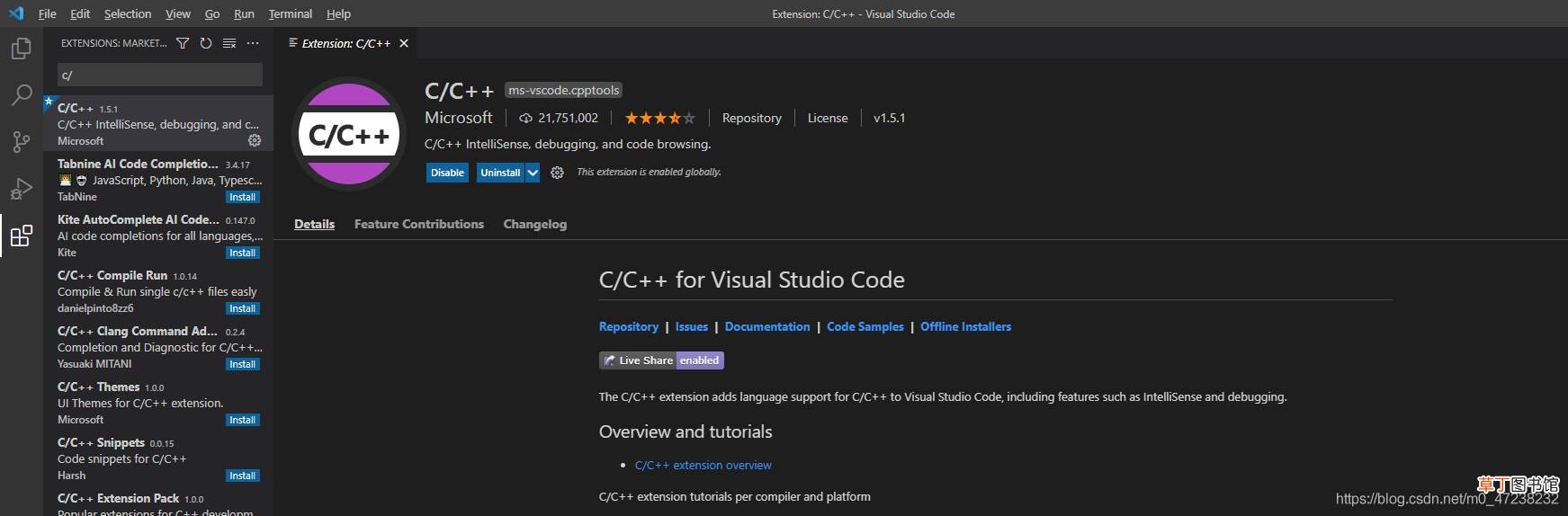Open the Source Control view
The width and height of the screenshot is (1568, 516).
pyautogui.click(x=22, y=141)
